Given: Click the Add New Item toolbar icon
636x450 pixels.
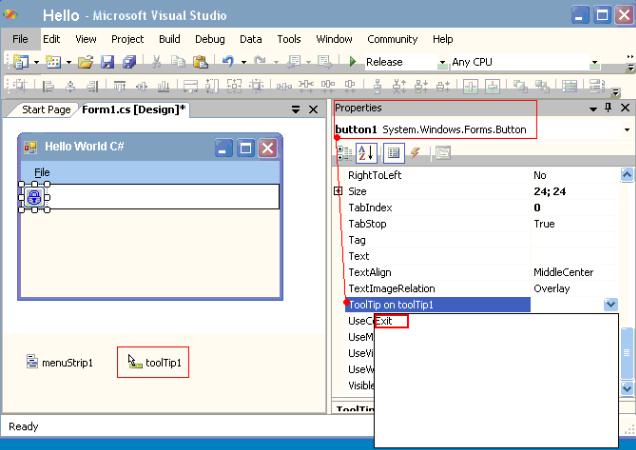Looking at the screenshot, I should [x=53, y=62].
